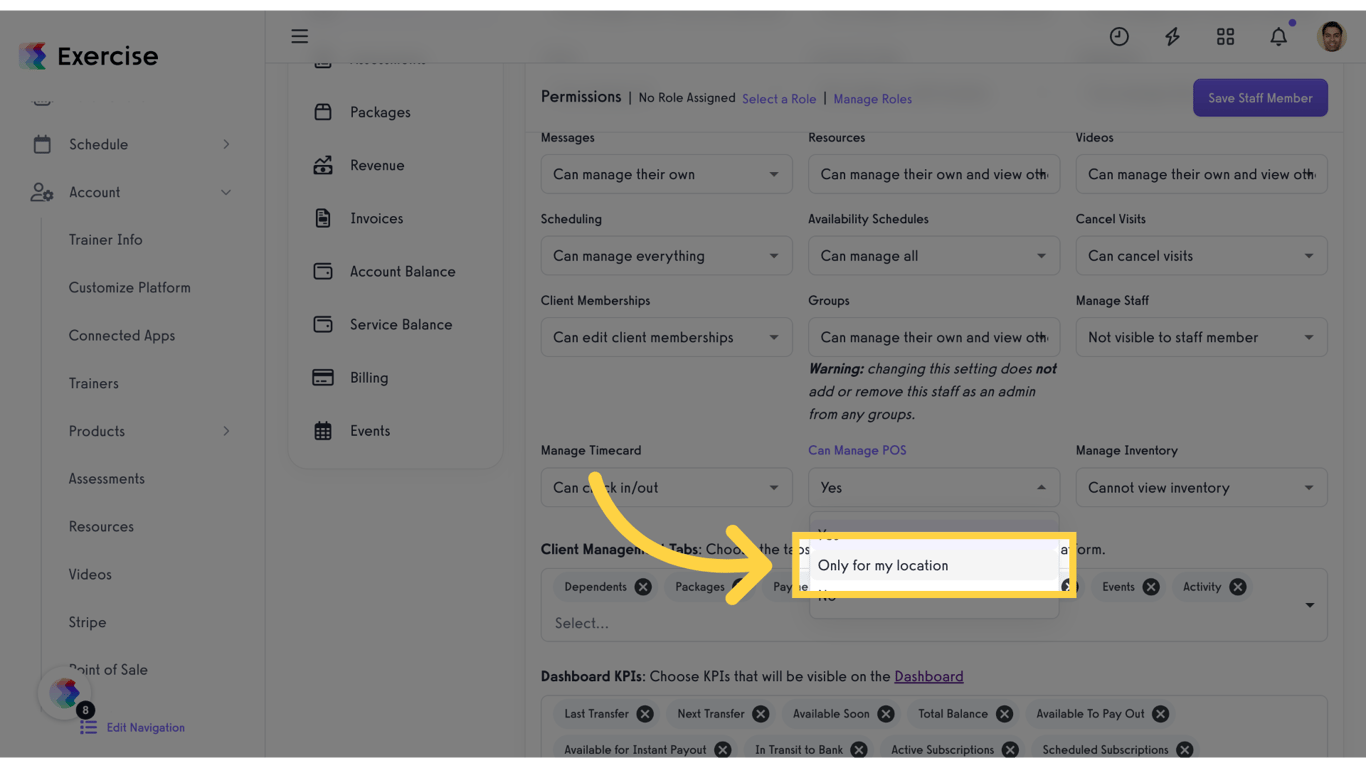Follow the Dashboard link
Image resolution: width=1366 pixels, height=768 pixels.
pyautogui.click(x=929, y=677)
